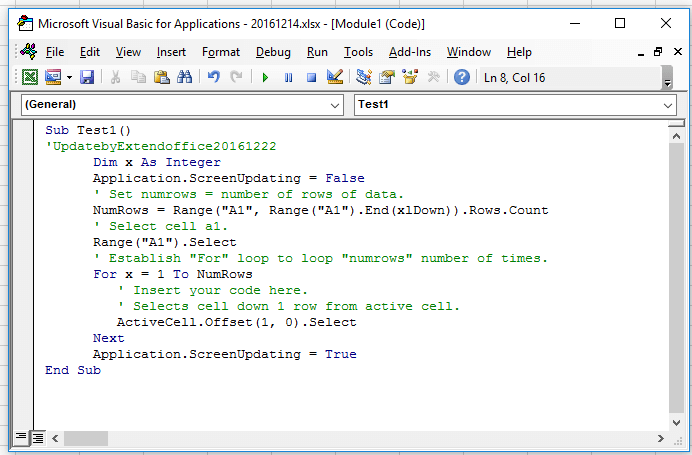Click the Find binoculars icon

pos(183,77)
